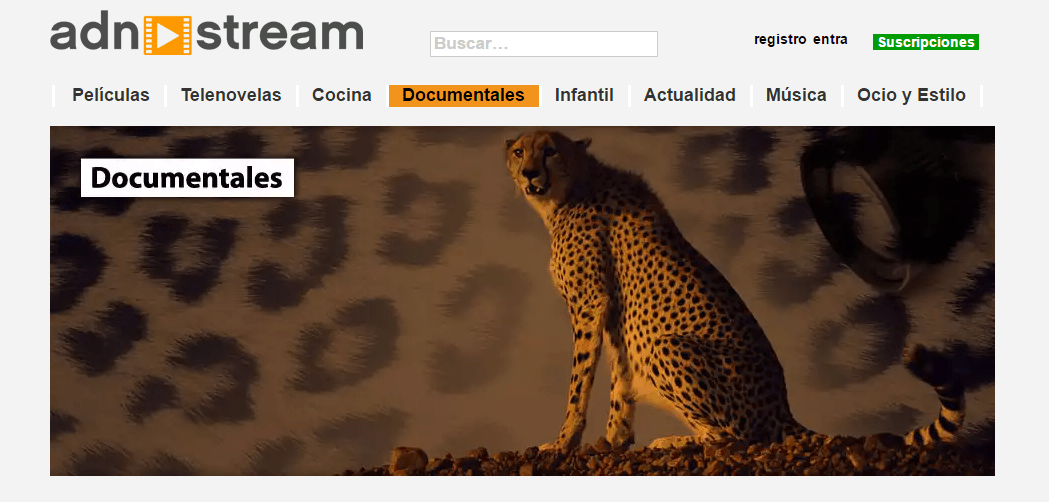Open the entra login link

point(830,39)
